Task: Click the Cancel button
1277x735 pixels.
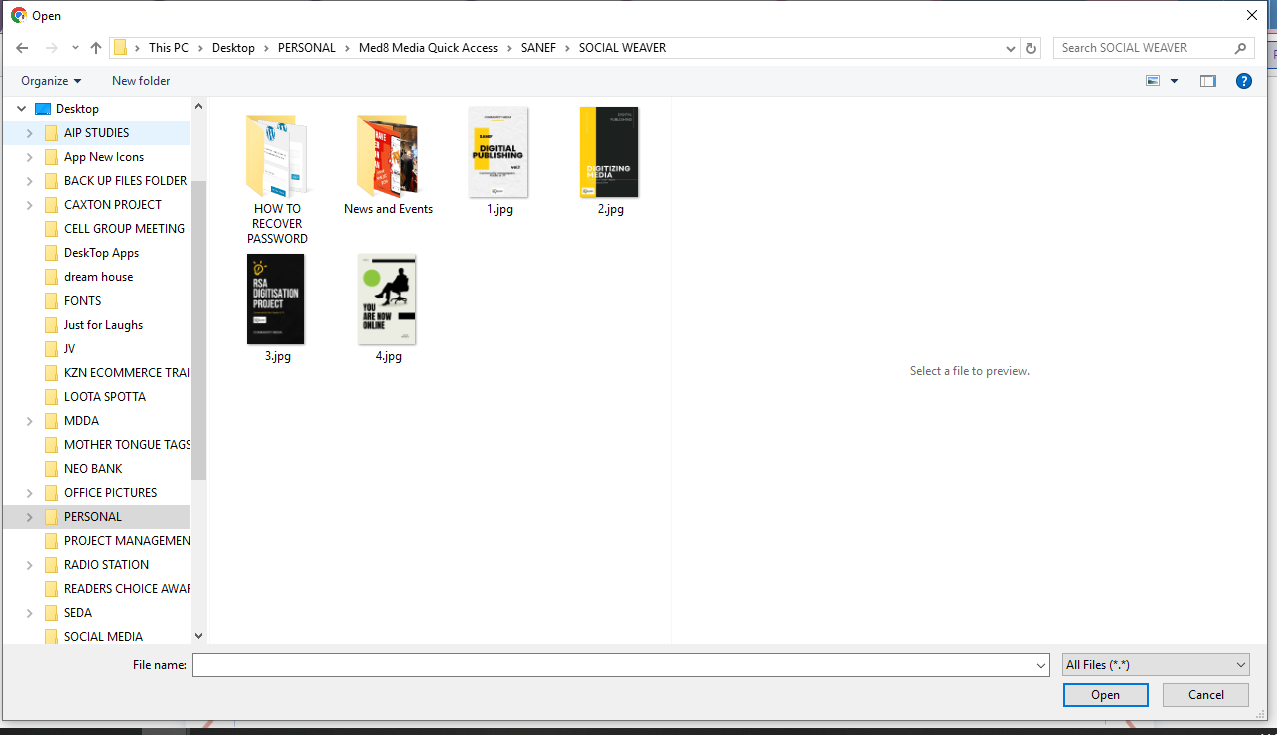Action: (1206, 695)
